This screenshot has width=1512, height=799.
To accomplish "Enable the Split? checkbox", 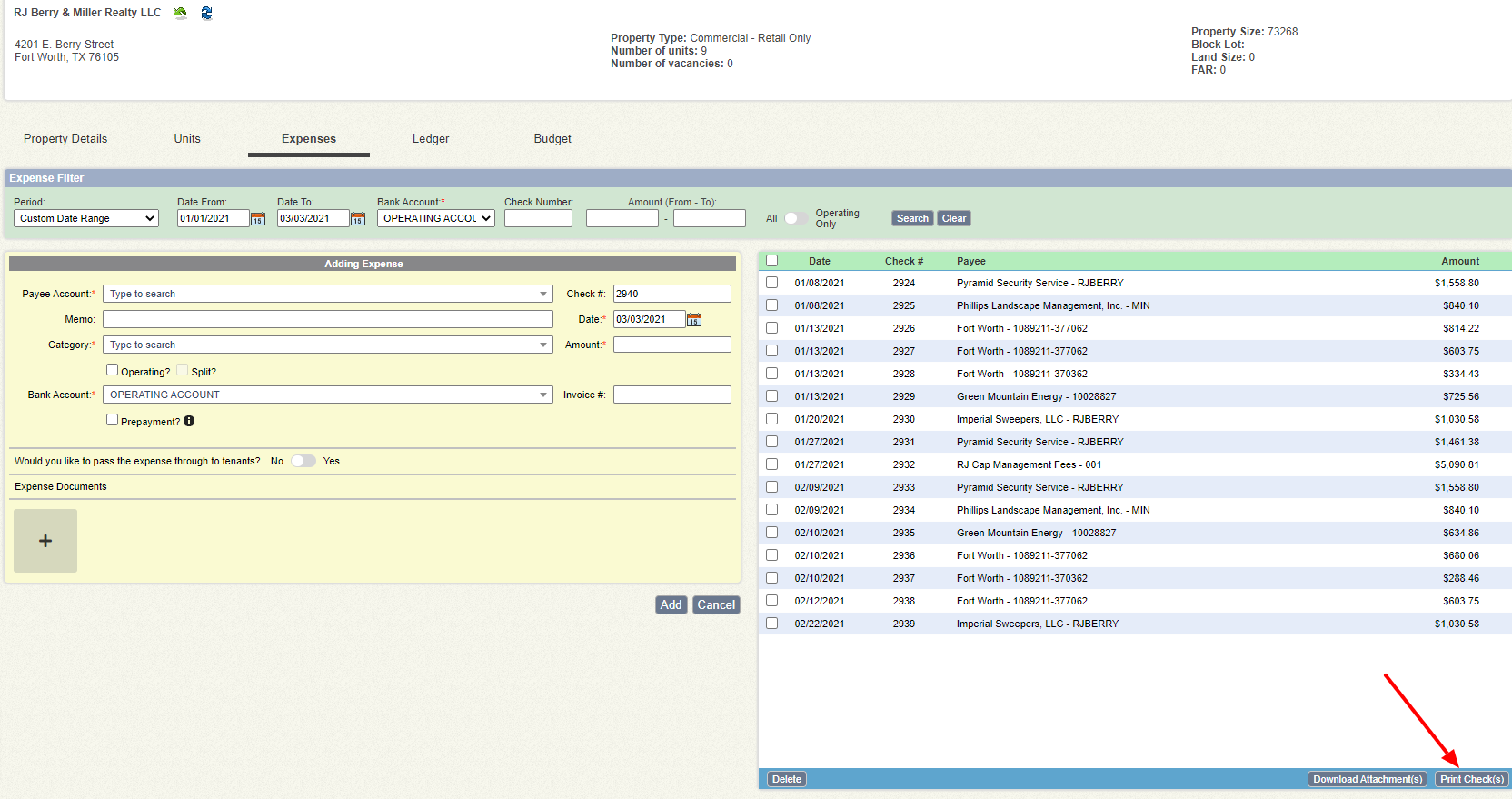I will [x=182, y=370].
